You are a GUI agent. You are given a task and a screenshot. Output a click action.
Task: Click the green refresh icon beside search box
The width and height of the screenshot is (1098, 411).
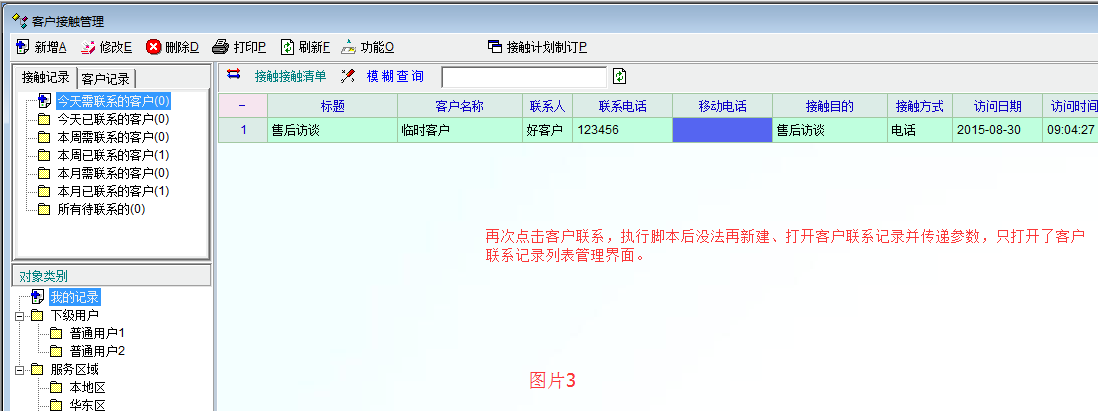point(620,76)
